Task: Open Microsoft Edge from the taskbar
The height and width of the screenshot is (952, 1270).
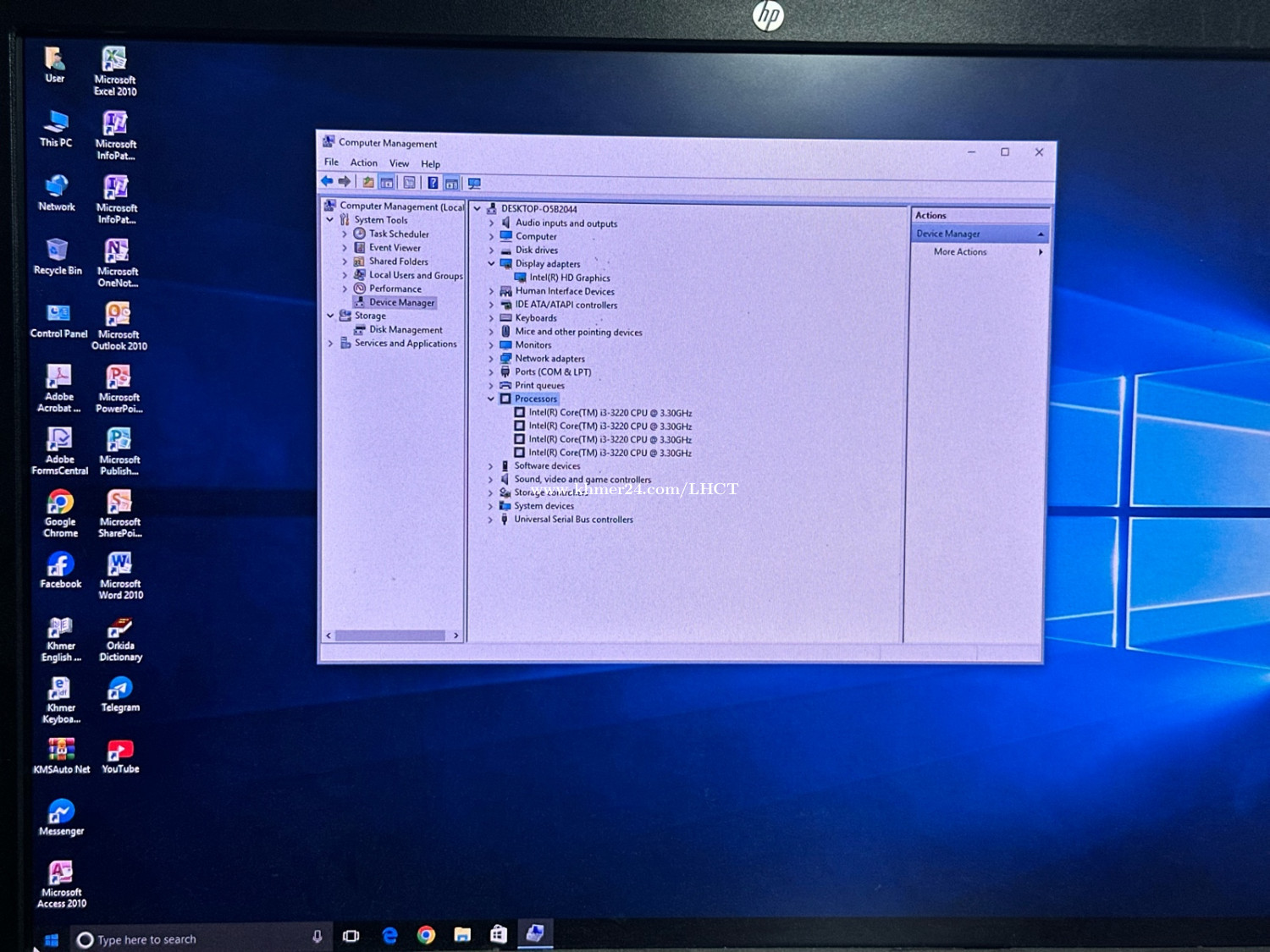Action: (389, 935)
